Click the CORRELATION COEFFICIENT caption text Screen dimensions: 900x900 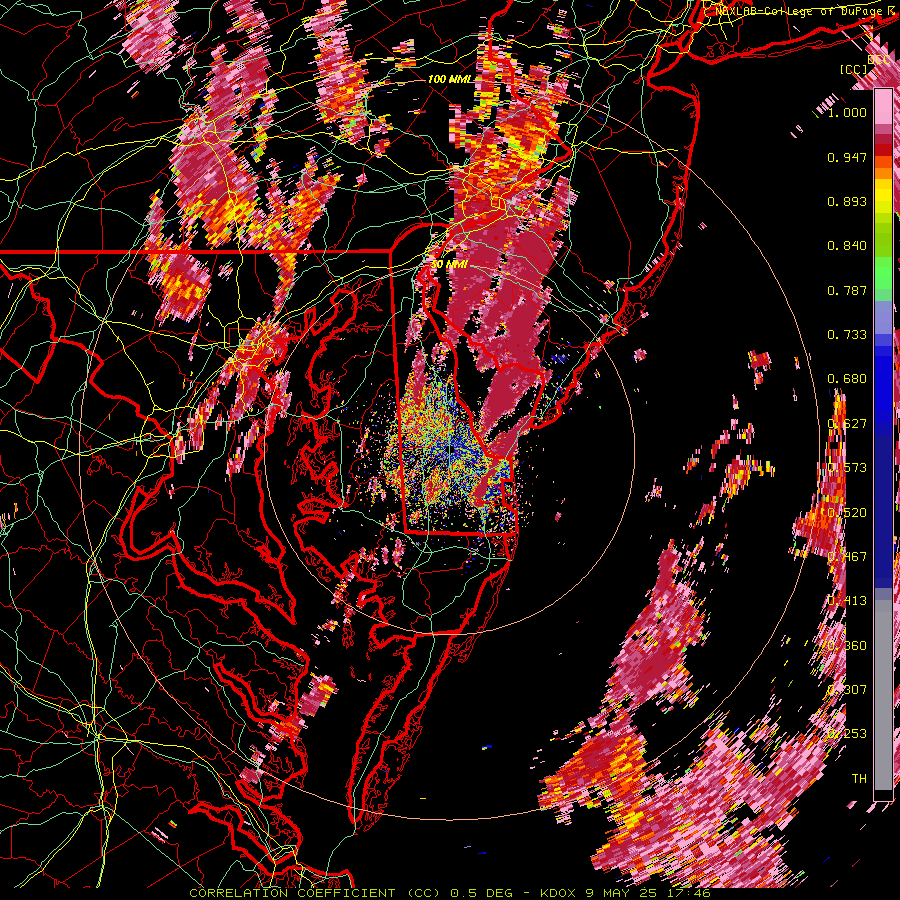(x=292, y=893)
